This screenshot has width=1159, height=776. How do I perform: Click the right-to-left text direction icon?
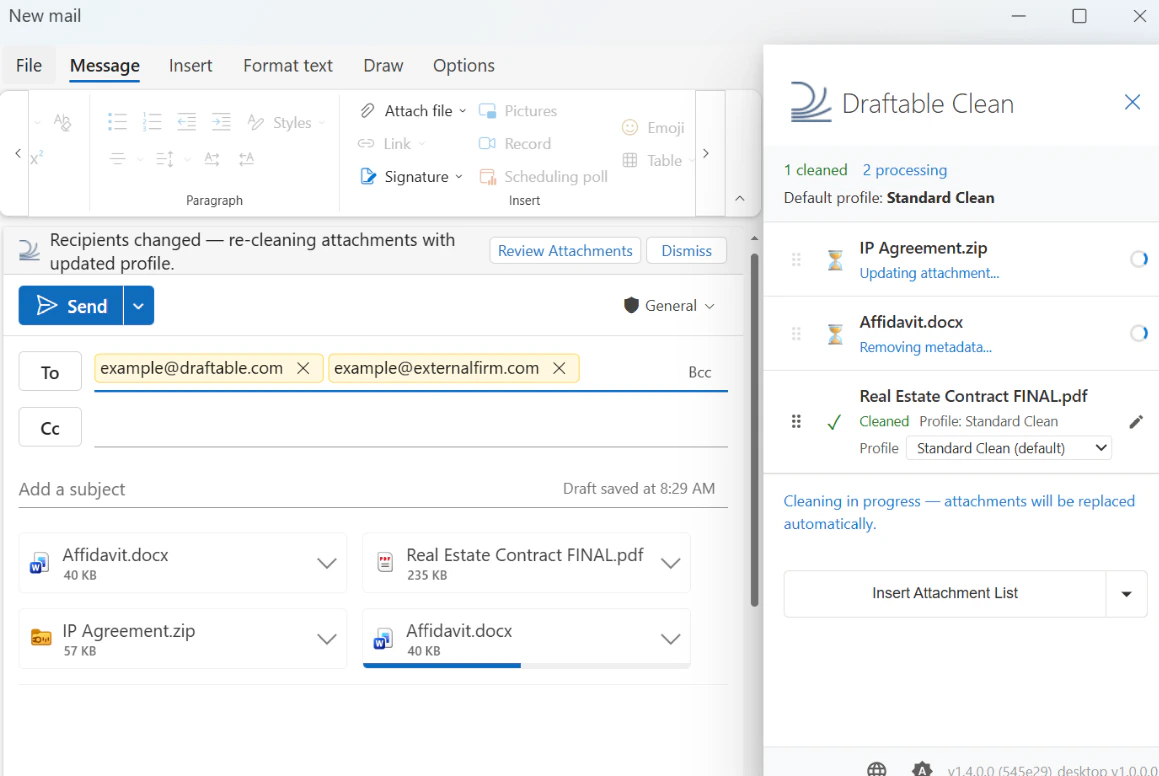(x=247, y=158)
